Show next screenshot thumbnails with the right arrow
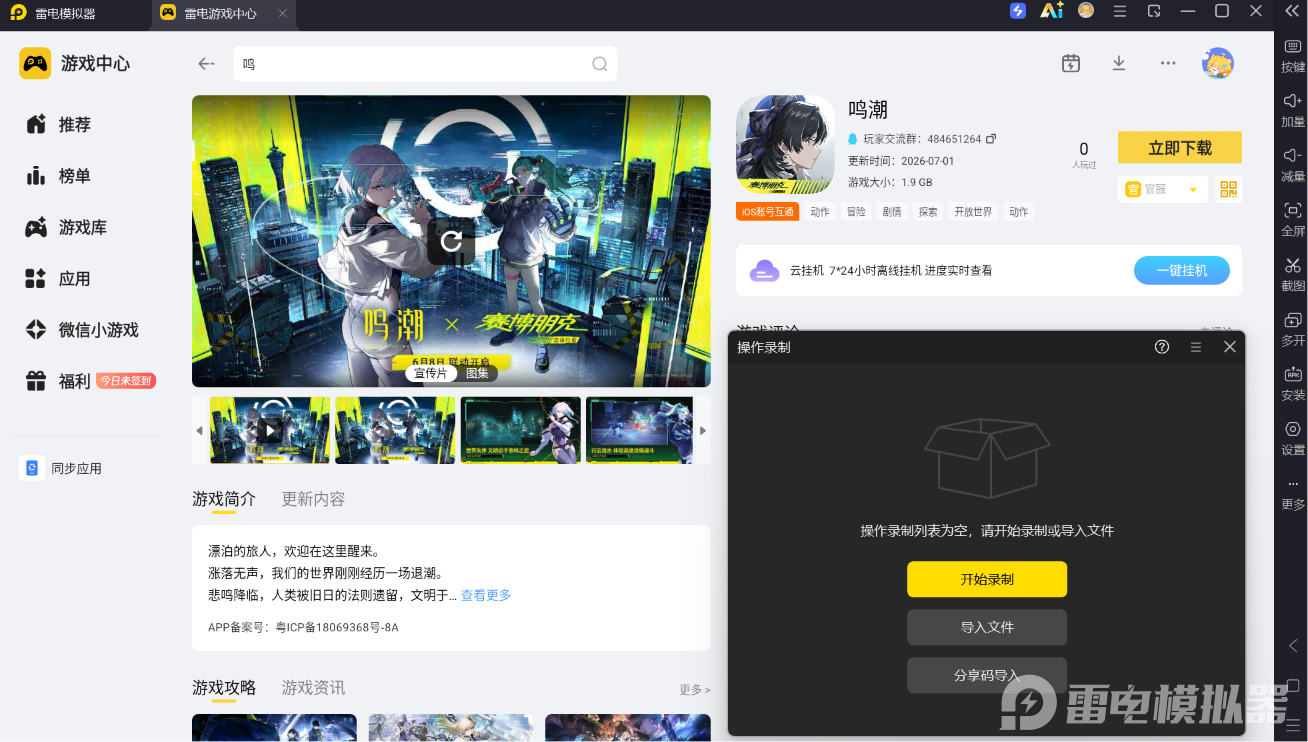The width and height of the screenshot is (1308, 742). pyautogui.click(x=703, y=431)
